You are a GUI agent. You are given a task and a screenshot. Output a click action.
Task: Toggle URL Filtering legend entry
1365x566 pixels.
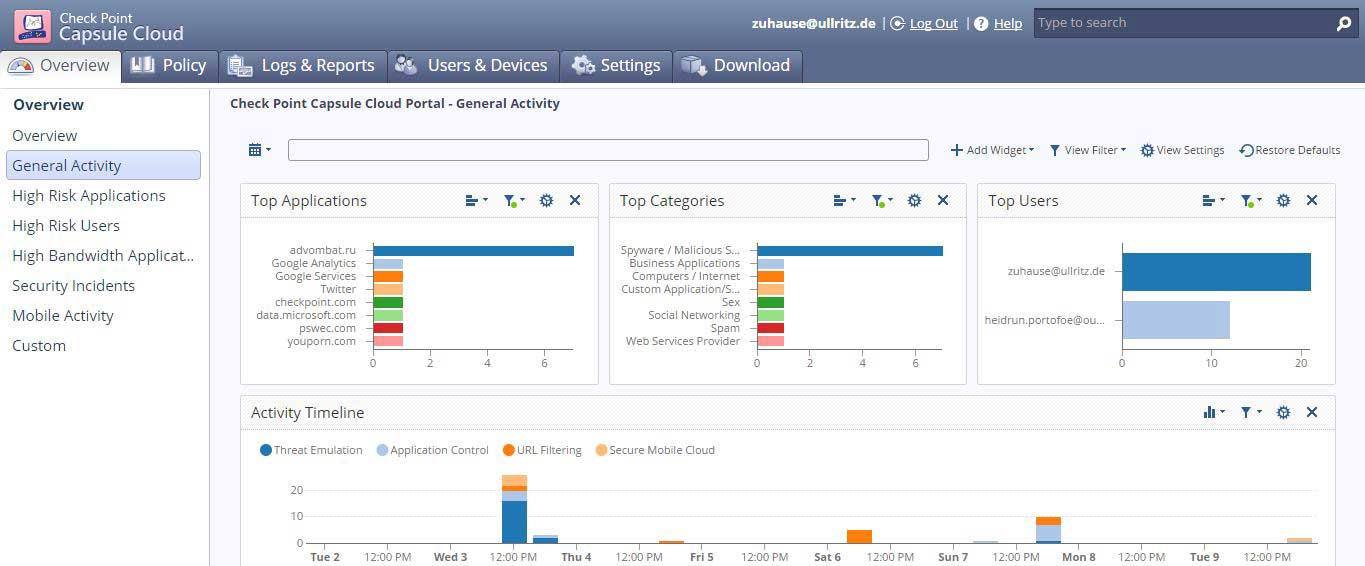pyautogui.click(x=542, y=450)
